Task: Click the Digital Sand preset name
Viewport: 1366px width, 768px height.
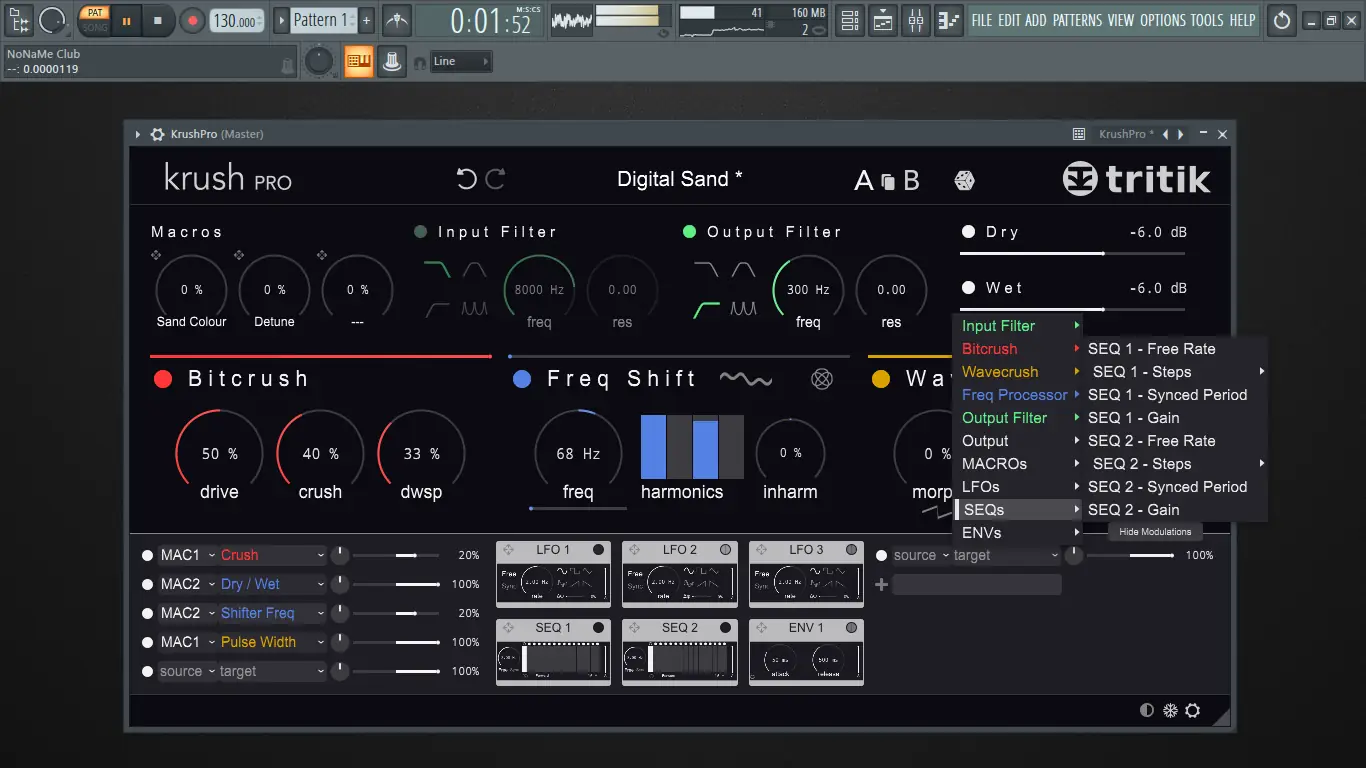Action: pos(679,179)
